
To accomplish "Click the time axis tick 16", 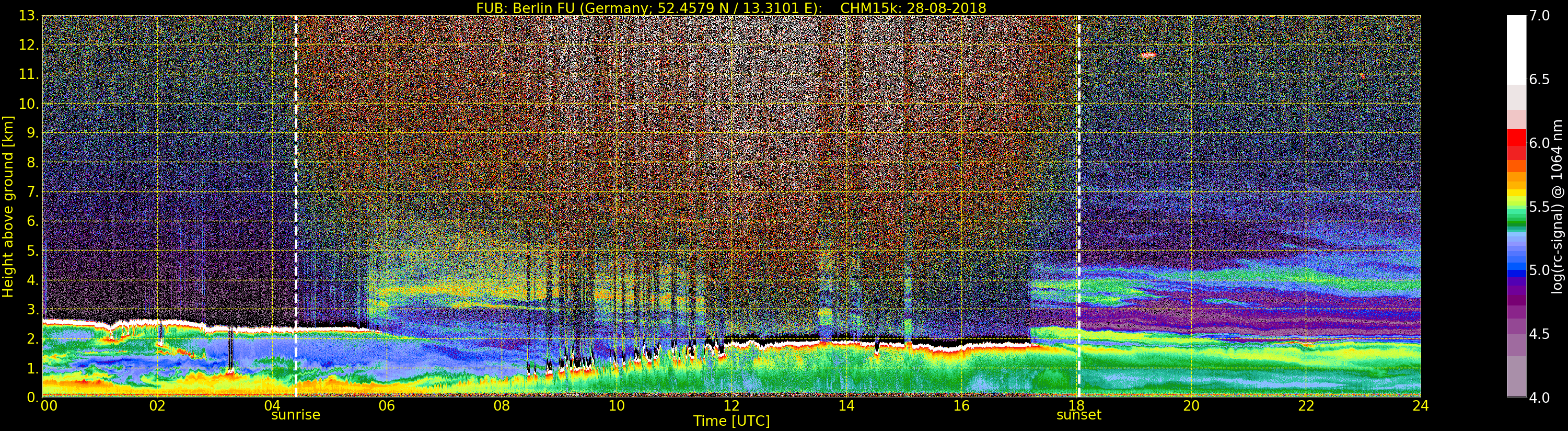I will [x=961, y=406].
